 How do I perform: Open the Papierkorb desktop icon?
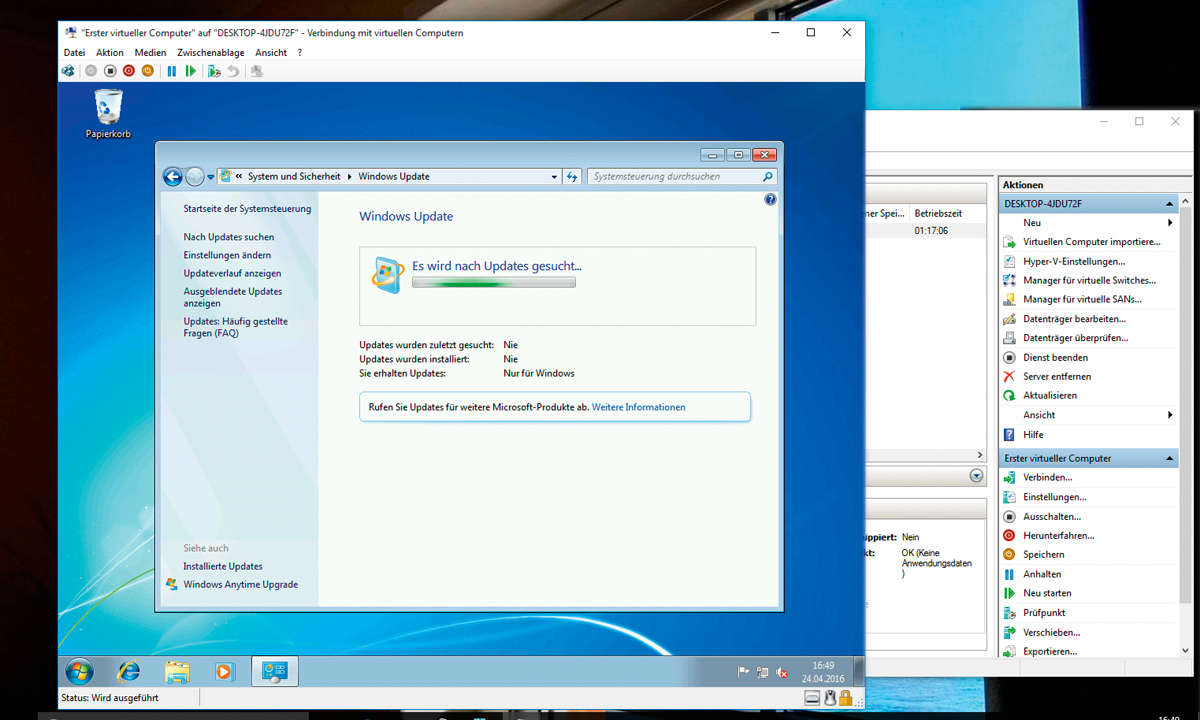click(108, 114)
